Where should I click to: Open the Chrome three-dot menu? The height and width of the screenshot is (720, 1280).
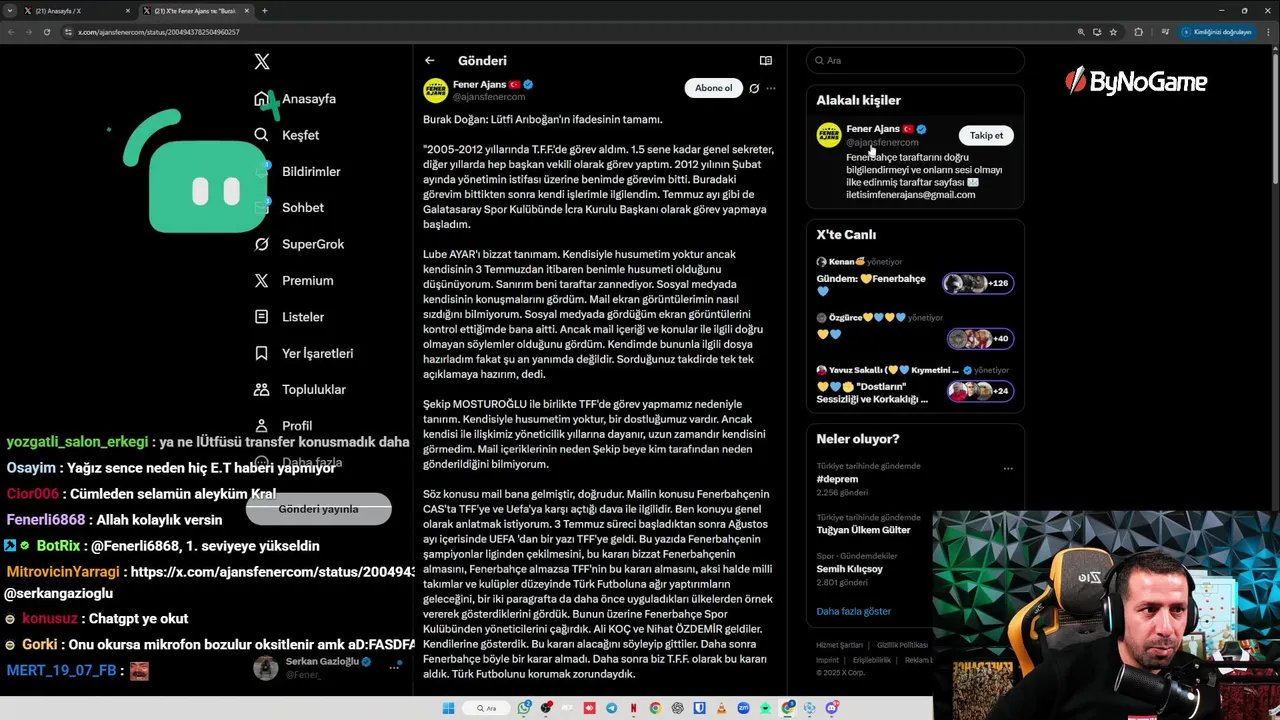pos(1267,32)
